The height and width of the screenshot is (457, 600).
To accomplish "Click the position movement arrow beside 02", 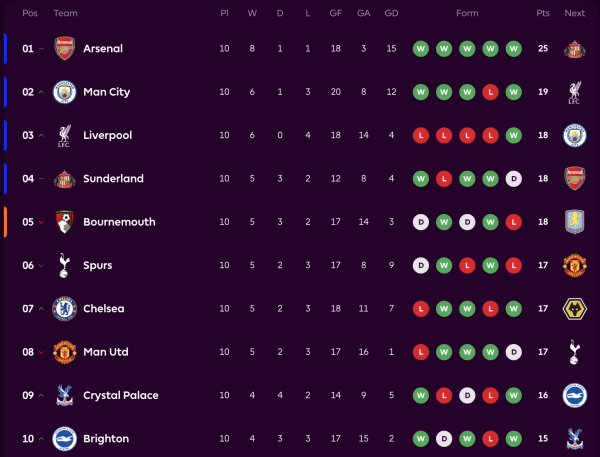I will coord(41,92).
